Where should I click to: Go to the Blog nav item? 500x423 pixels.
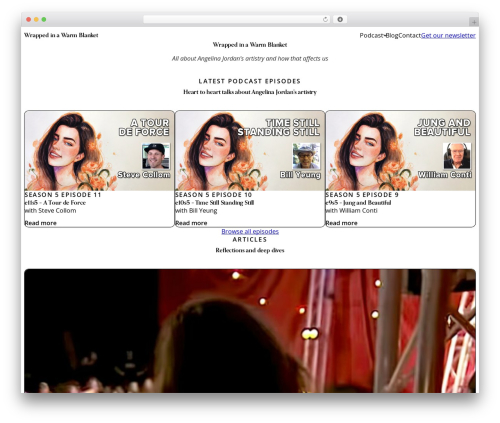(392, 35)
